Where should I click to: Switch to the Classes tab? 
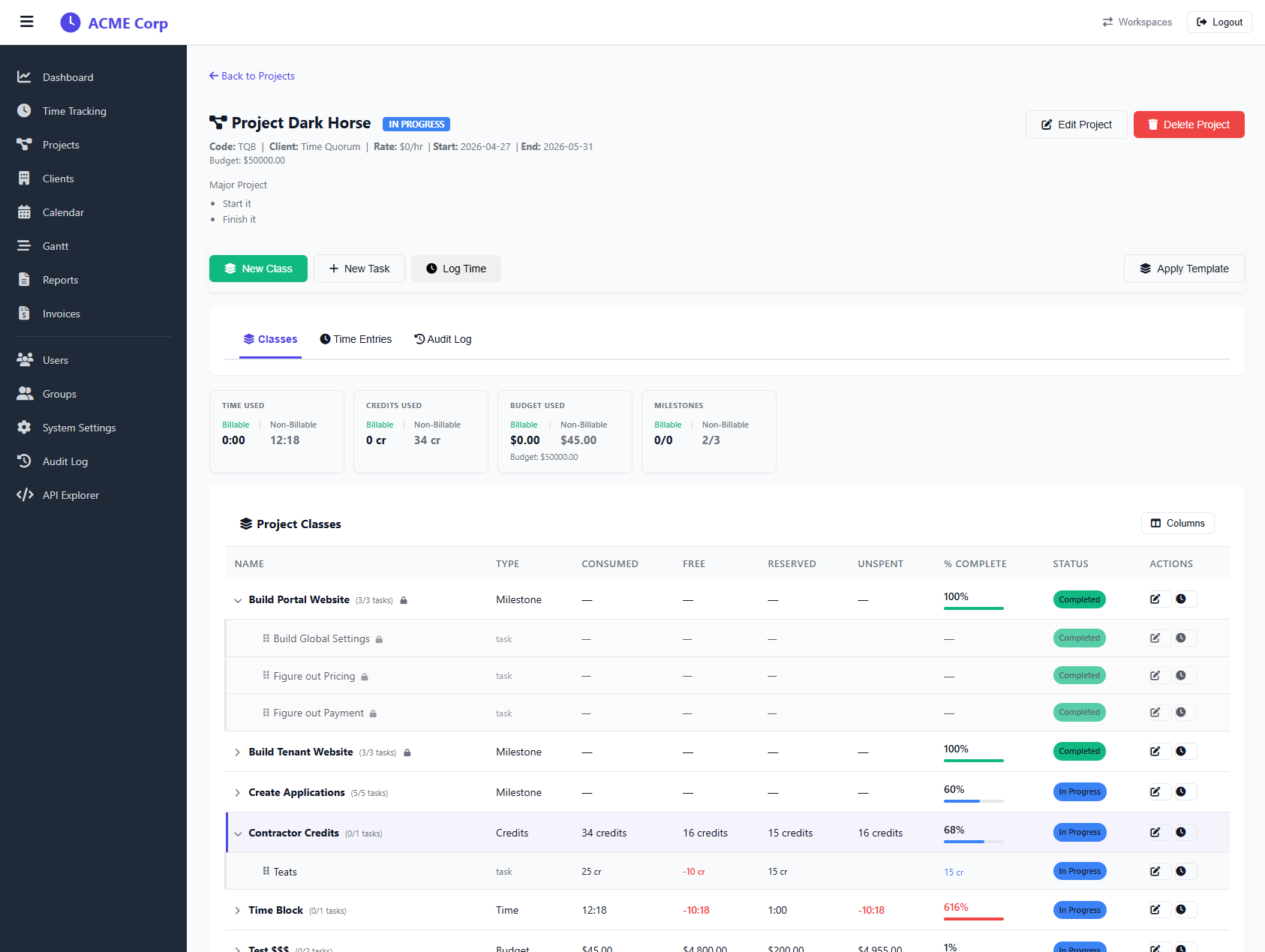pos(270,339)
